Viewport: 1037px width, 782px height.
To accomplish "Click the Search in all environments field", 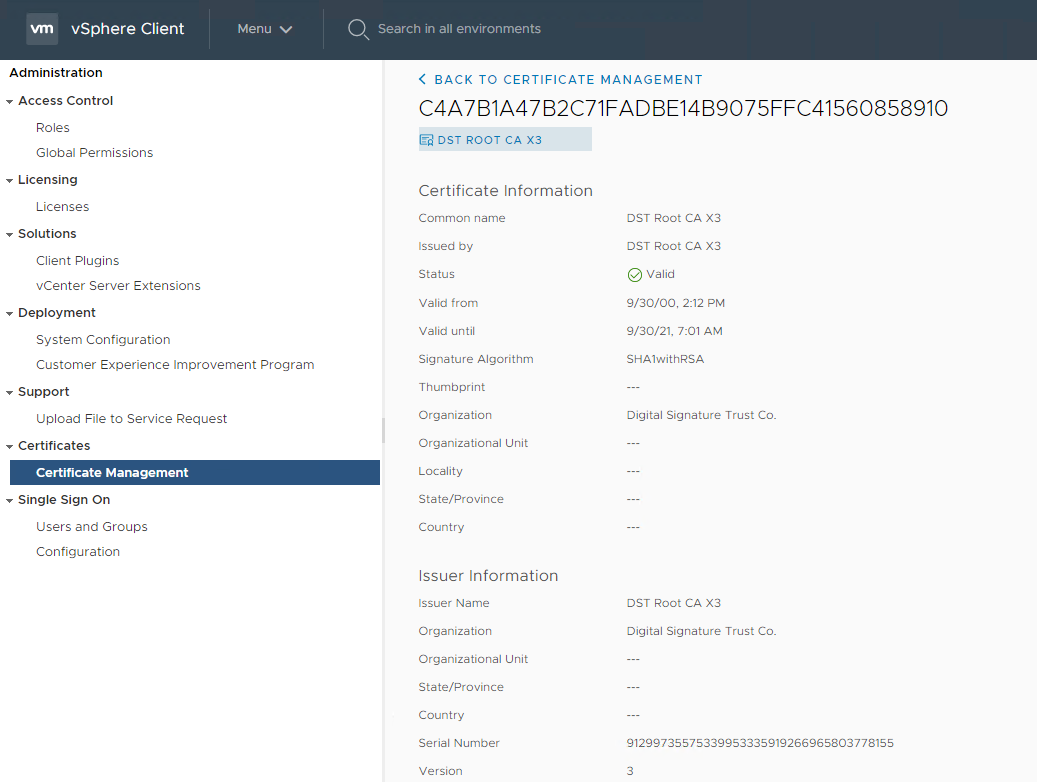I will 459,29.
